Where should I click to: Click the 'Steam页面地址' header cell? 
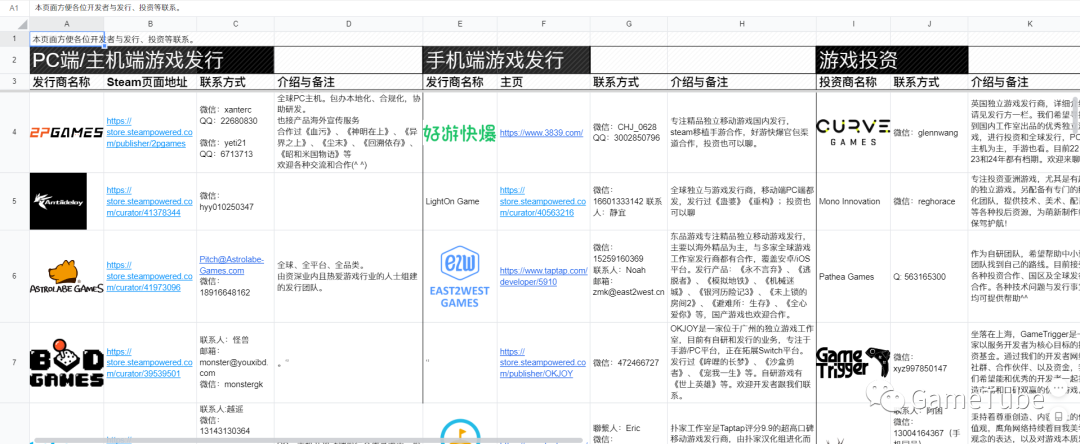(151, 82)
